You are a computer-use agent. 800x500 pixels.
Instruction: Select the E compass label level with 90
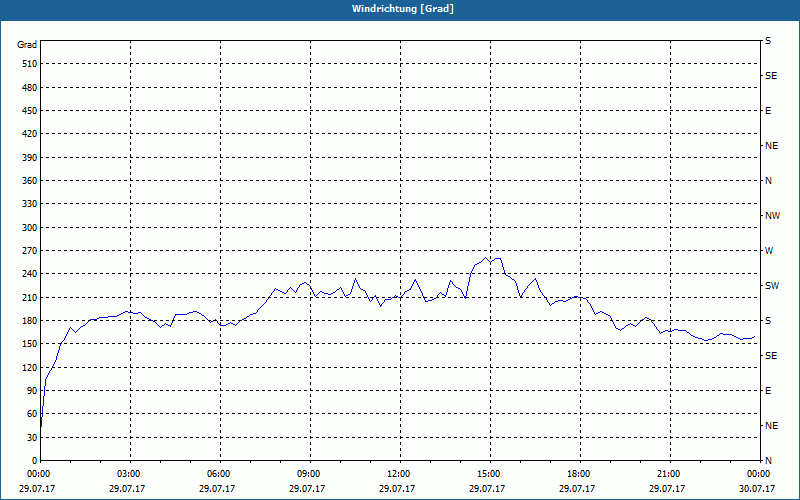pyautogui.click(x=768, y=391)
